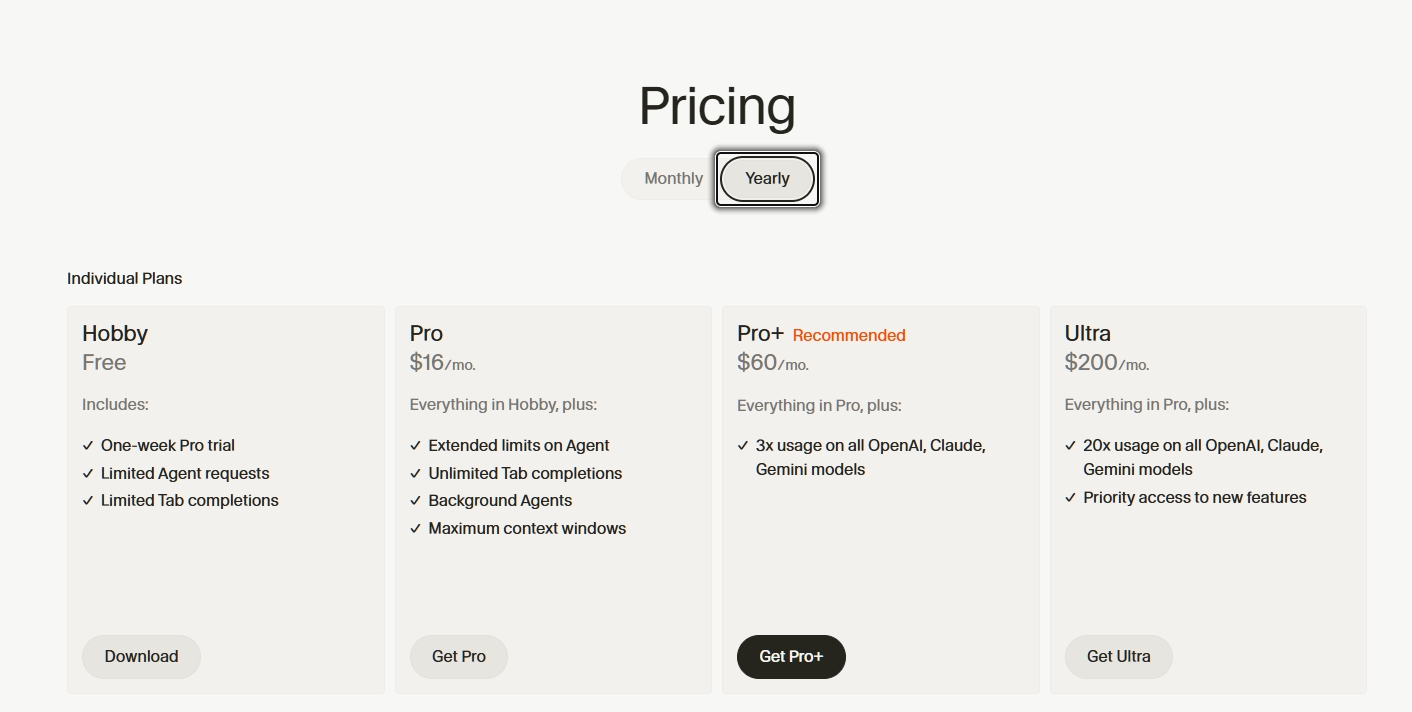The image size is (1412, 712).
Task: Click the checkmark beside Limited Agent requests
Action: (86, 473)
